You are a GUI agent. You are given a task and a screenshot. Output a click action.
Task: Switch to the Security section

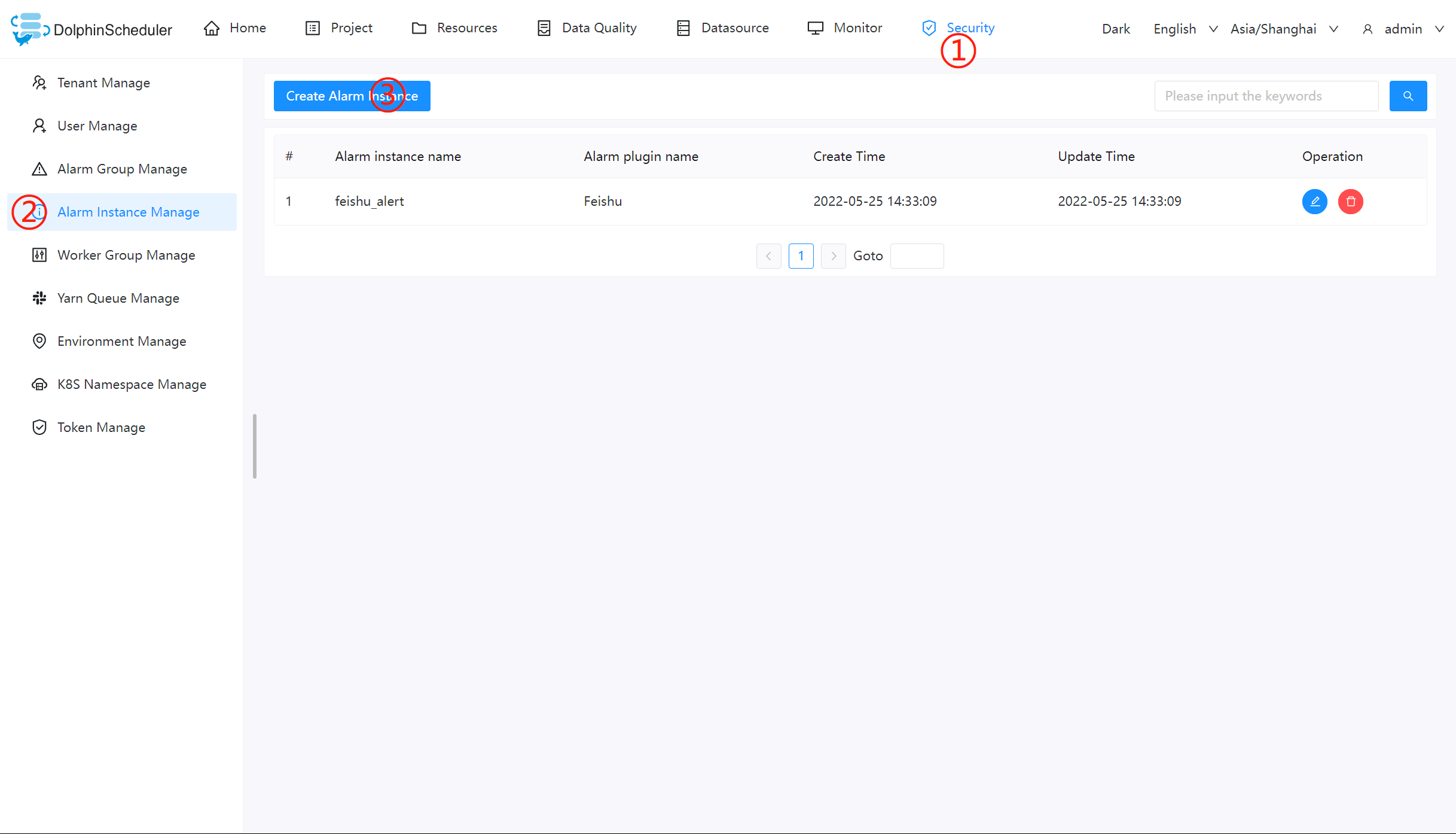tap(970, 28)
